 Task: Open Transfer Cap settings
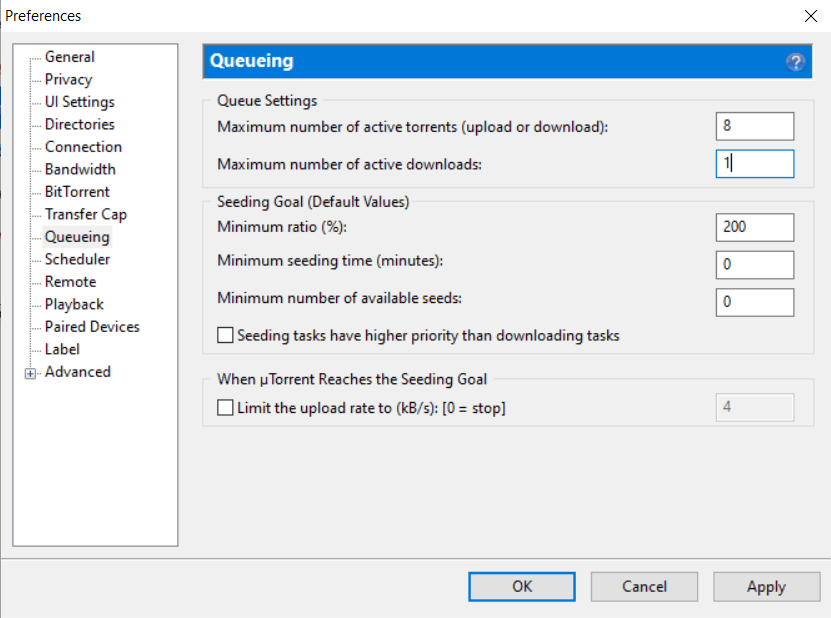pos(85,214)
